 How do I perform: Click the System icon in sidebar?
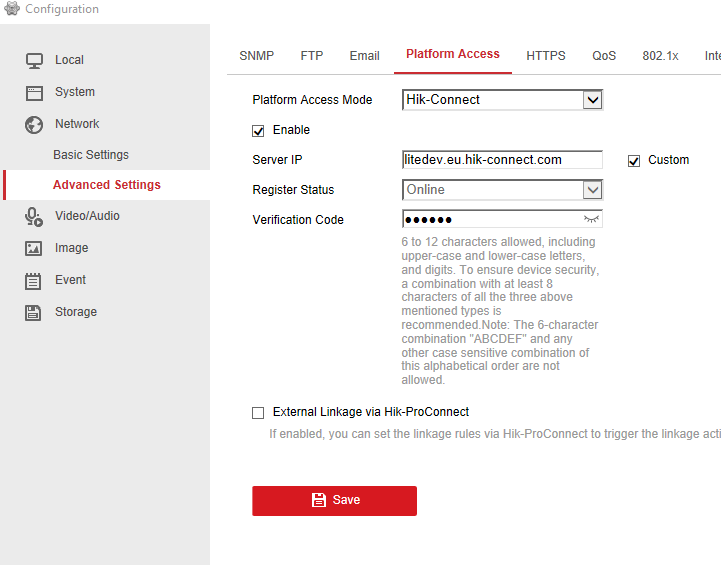tap(34, 92)
